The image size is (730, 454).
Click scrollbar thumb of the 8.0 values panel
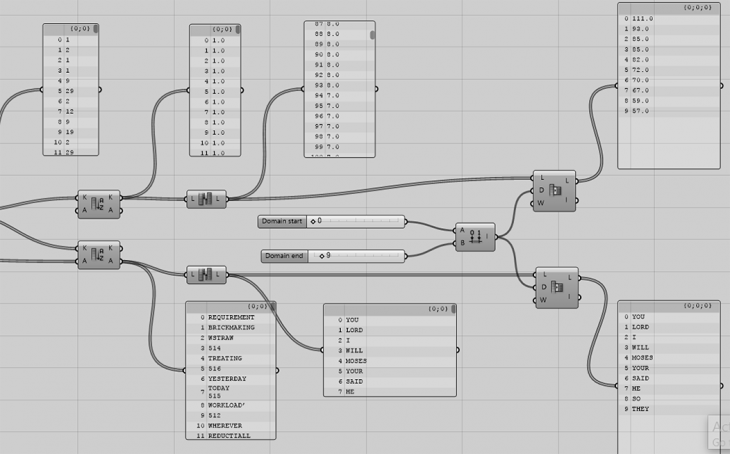point(373,35)
